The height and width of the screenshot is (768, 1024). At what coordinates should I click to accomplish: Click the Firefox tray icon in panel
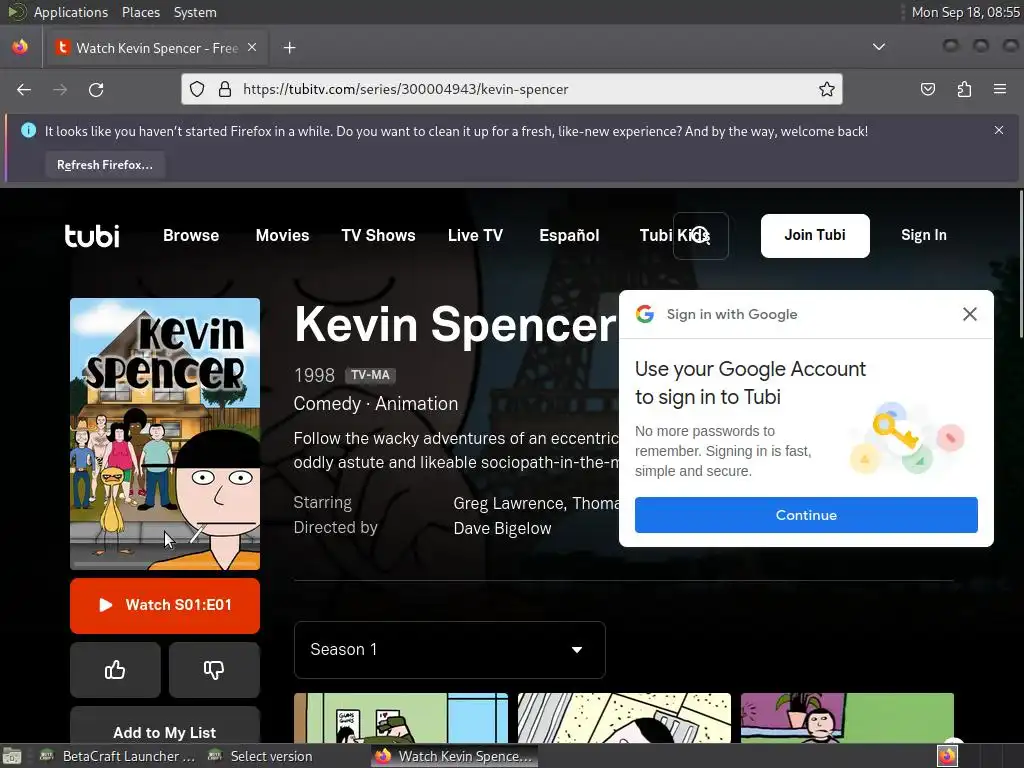947,756
